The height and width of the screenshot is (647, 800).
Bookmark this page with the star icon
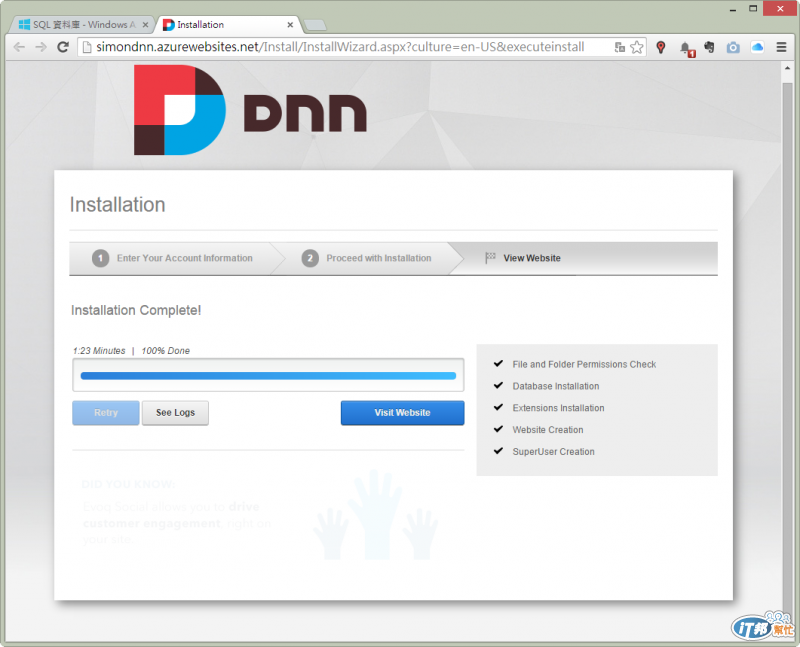(x=637, y=47)
